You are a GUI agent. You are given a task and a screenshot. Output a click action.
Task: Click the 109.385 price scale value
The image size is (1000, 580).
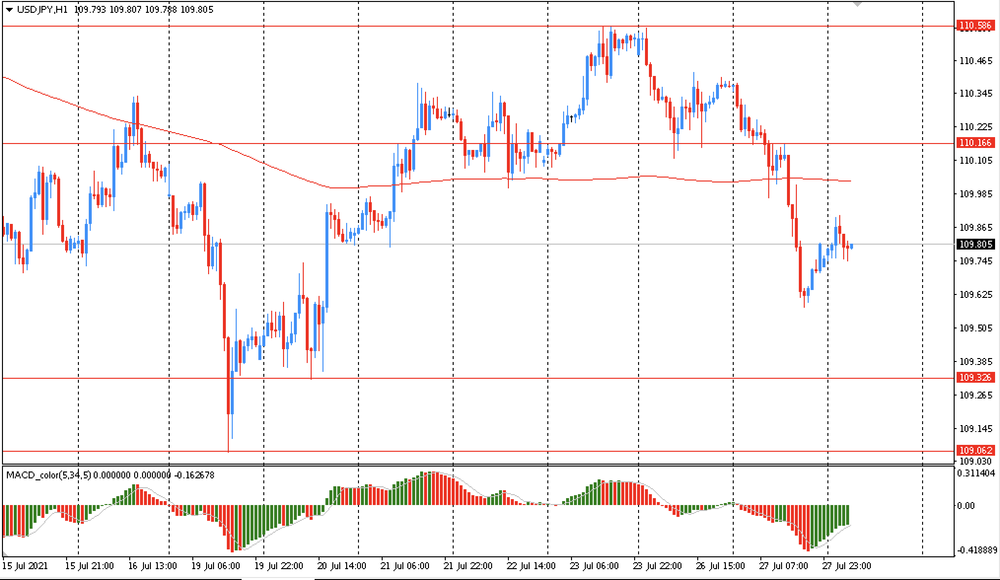[x=976, y=362]
